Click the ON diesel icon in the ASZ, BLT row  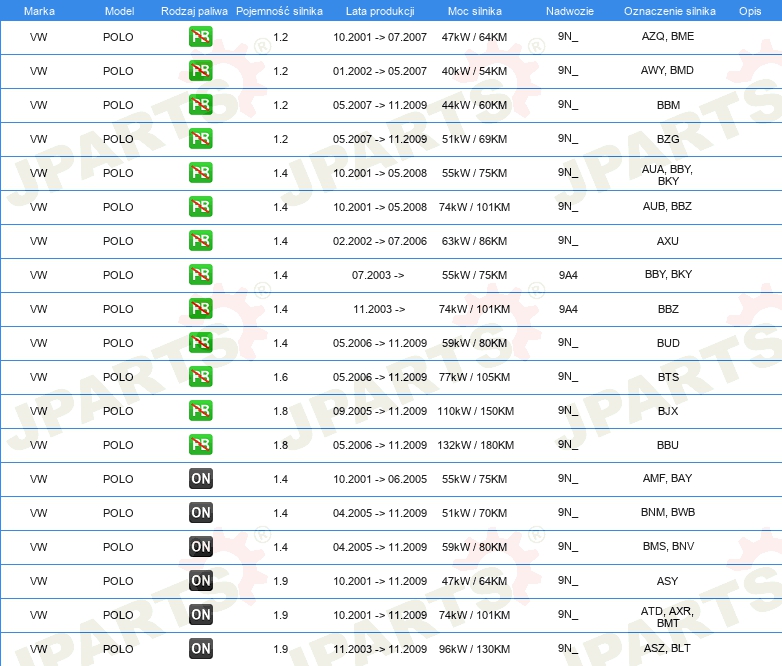pos(200,649)
